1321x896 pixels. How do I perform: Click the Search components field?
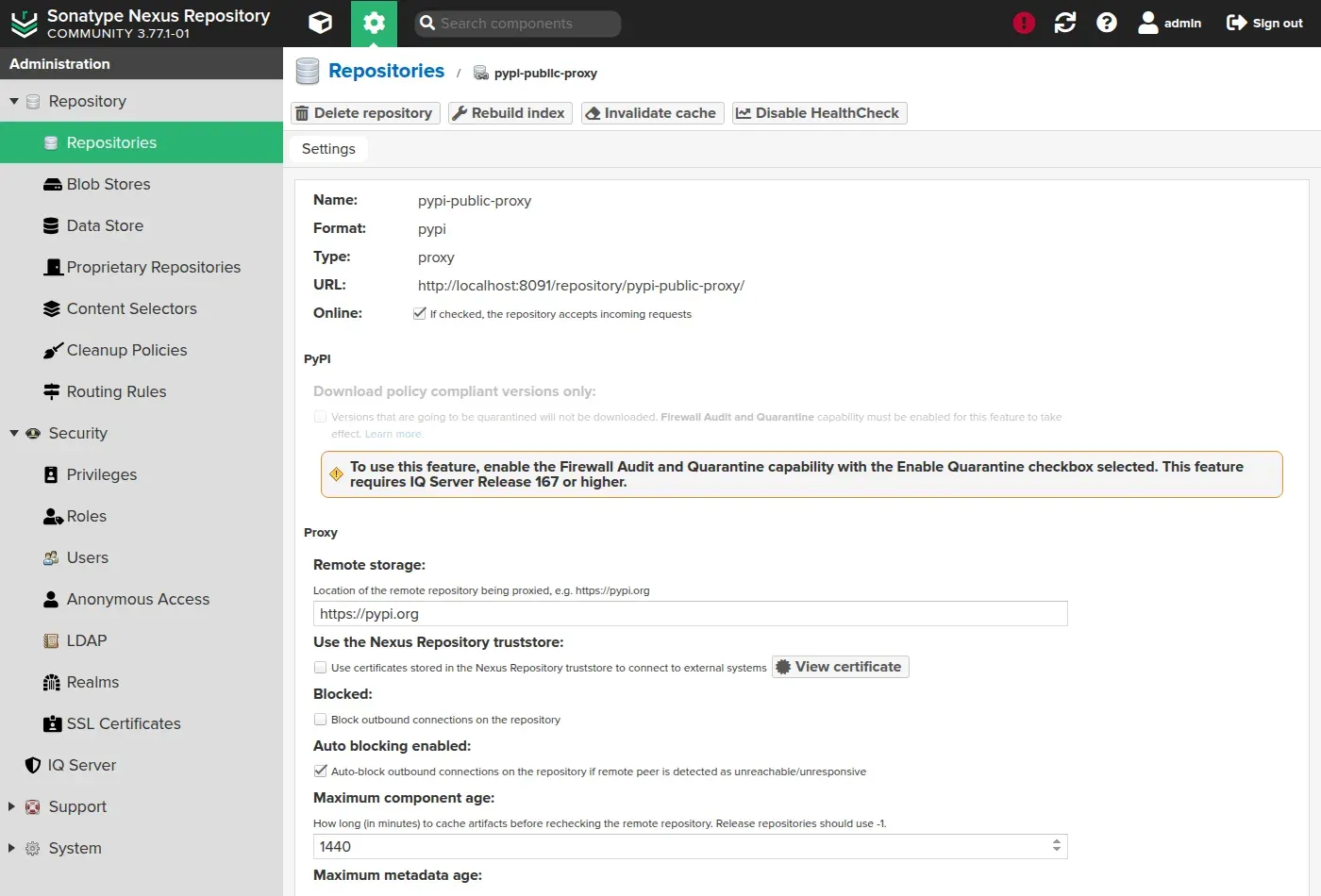click(517, 24)
